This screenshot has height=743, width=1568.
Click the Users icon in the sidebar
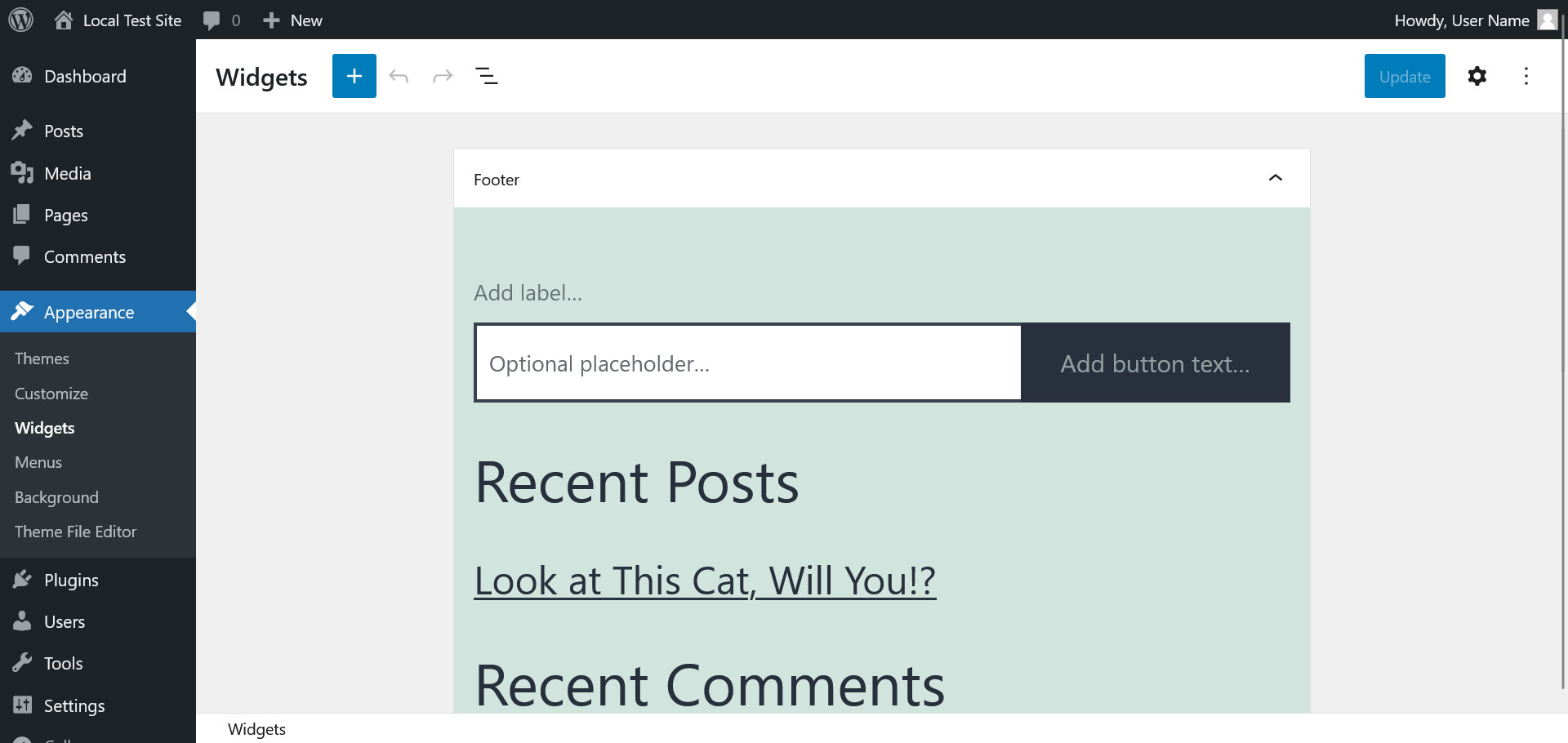tap(23, 621)
